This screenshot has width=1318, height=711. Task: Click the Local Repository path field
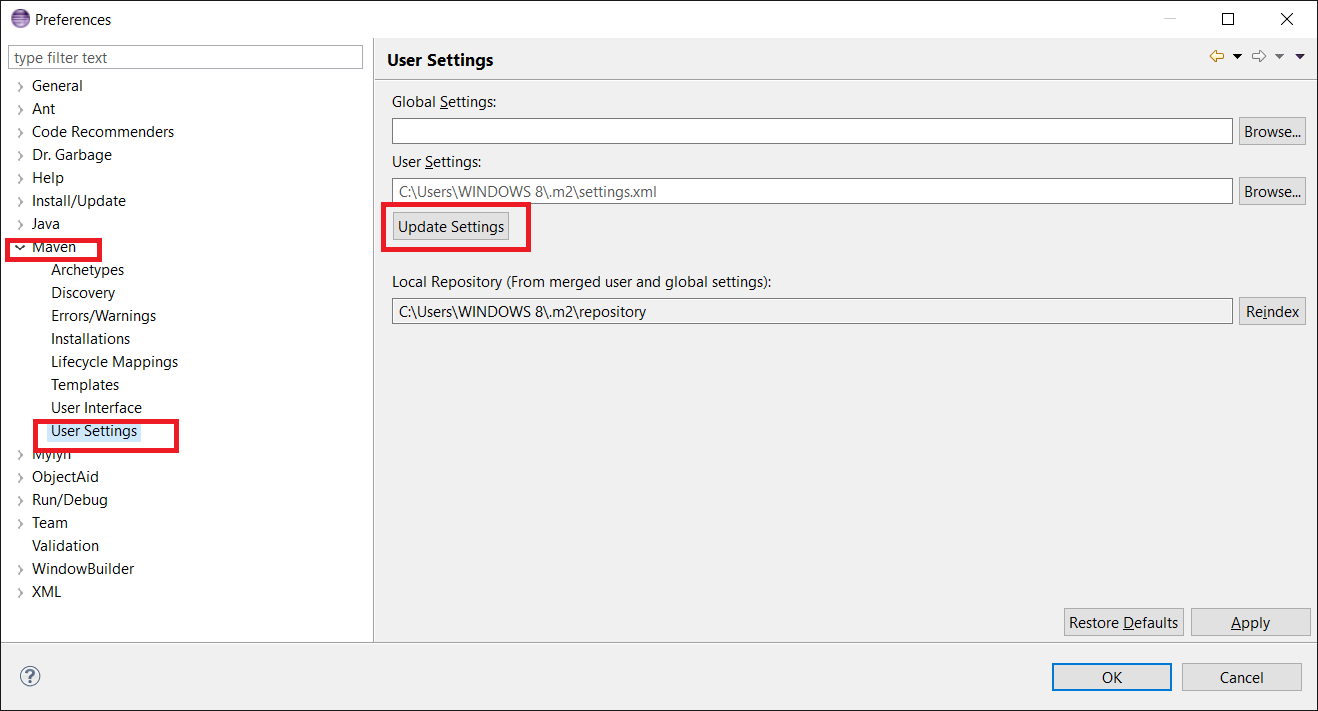(x=812, y=311)
